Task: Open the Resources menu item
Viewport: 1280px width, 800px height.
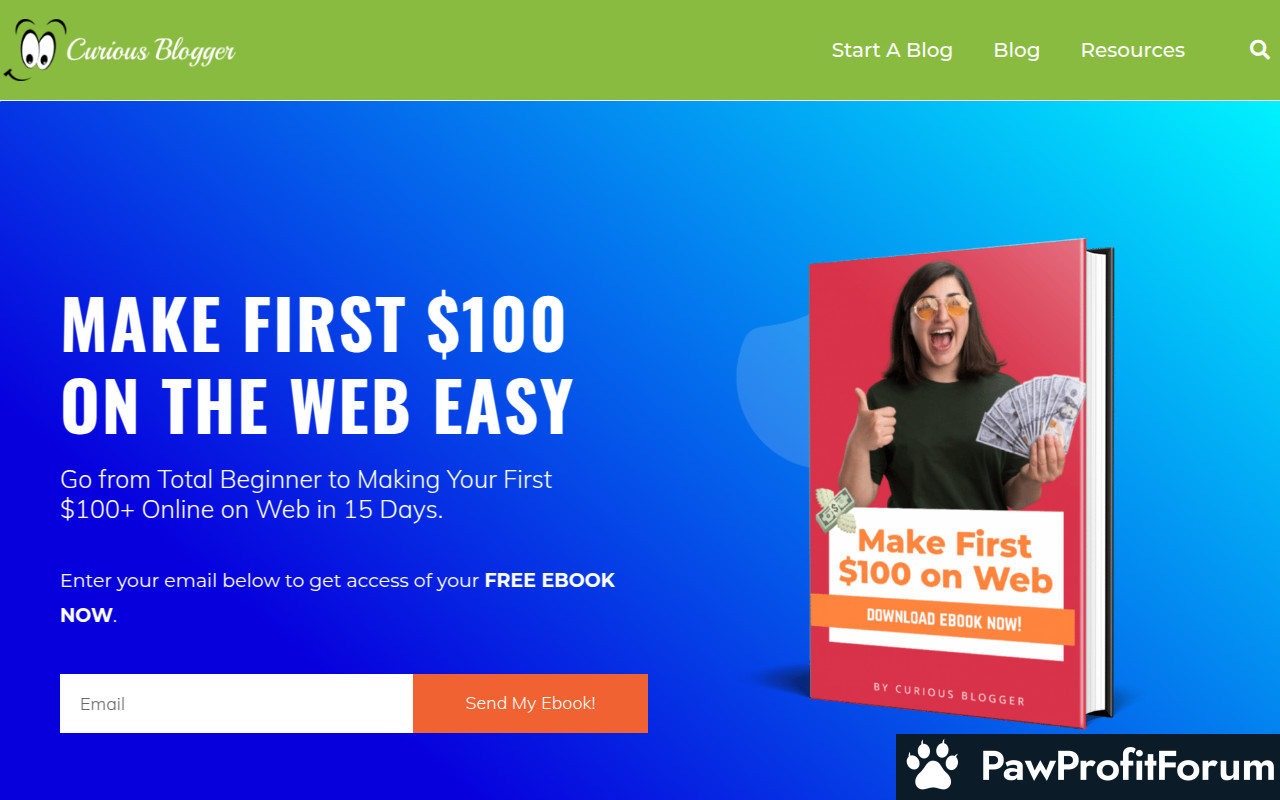Action: coord(1132,50)
